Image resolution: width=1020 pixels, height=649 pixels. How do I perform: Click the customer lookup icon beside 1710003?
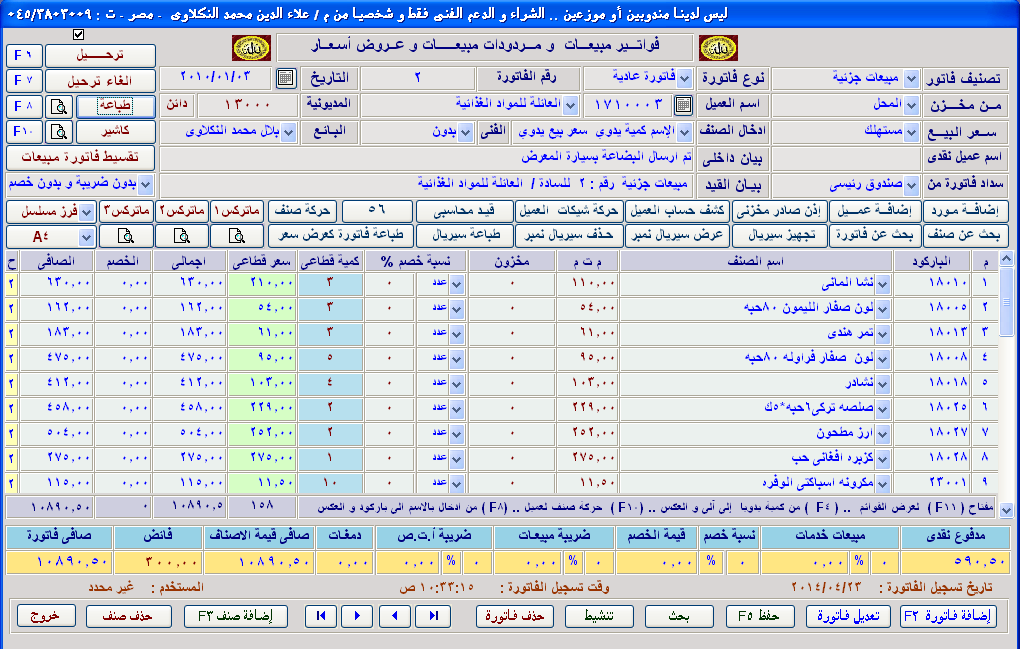pos(683,105)
